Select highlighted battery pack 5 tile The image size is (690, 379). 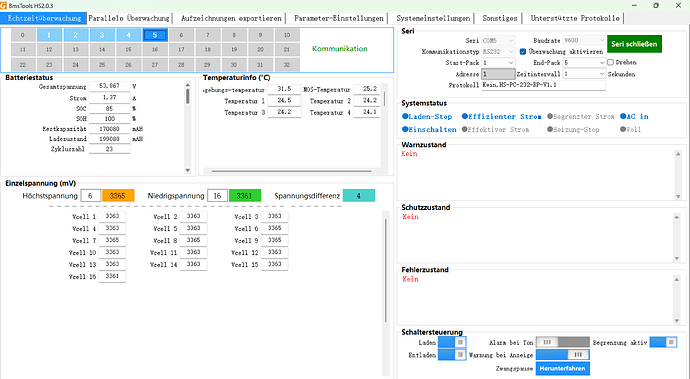click(155, 35)
